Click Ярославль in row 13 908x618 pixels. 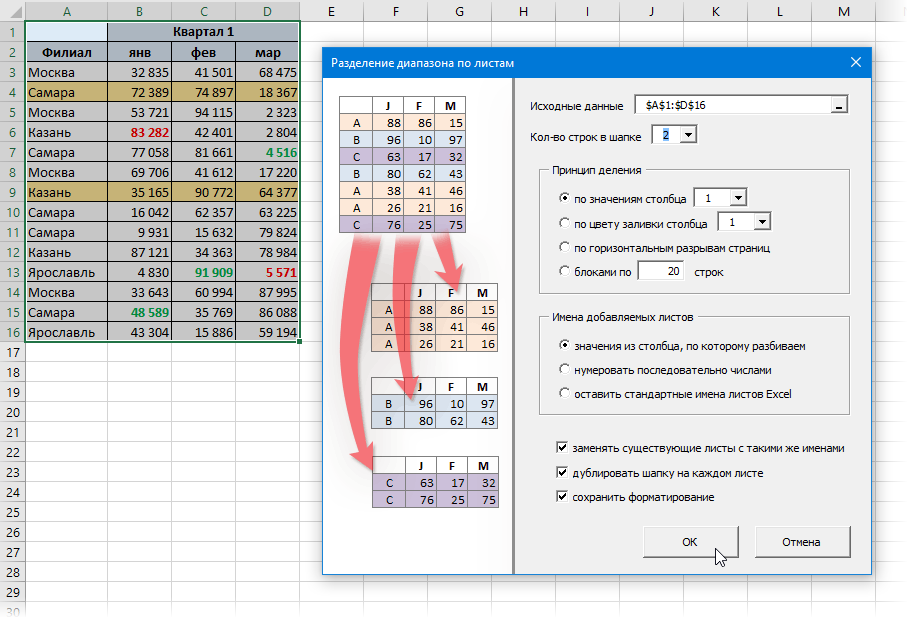click(x=67, y=272)
